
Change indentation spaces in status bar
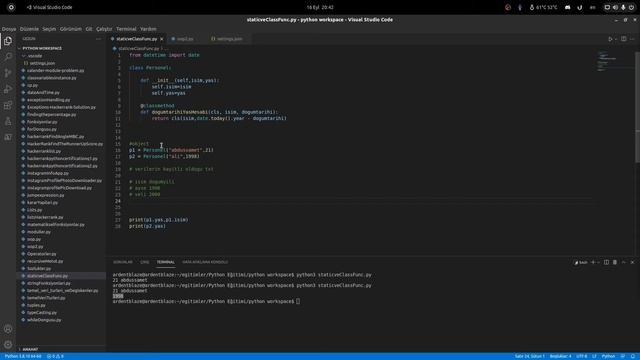561,356
